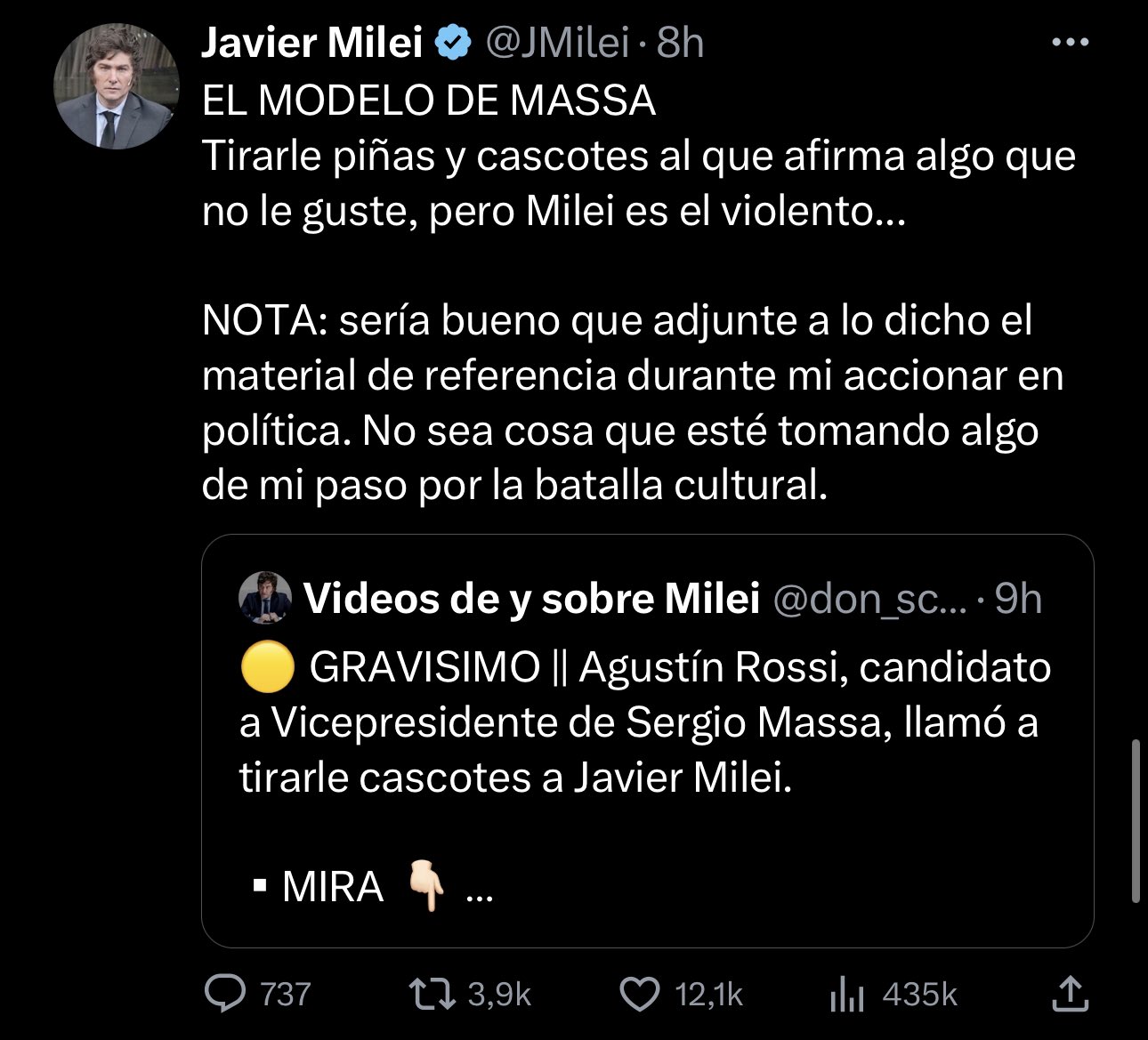This screenshot has width=1148, height=1040.
Task: Click the 8h tweet timestamp
Action: (681, 43)
